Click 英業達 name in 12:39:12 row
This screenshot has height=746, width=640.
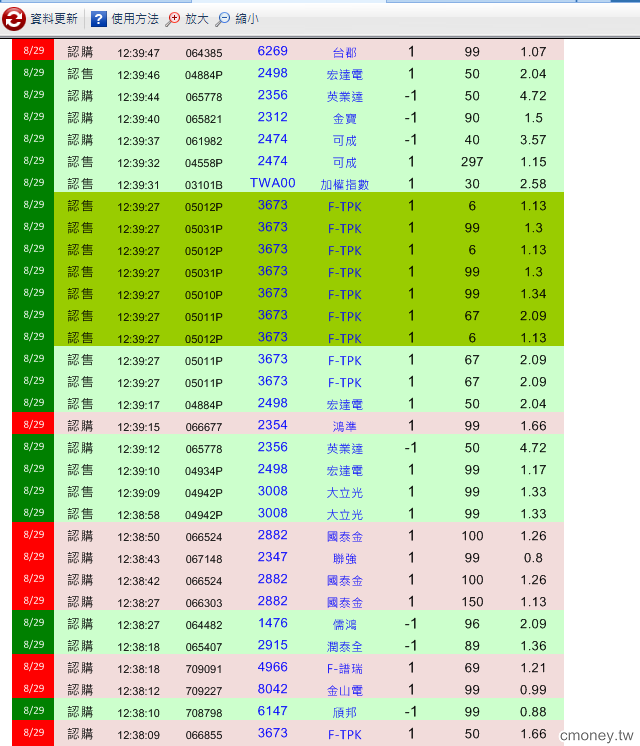tap(345, 449)
